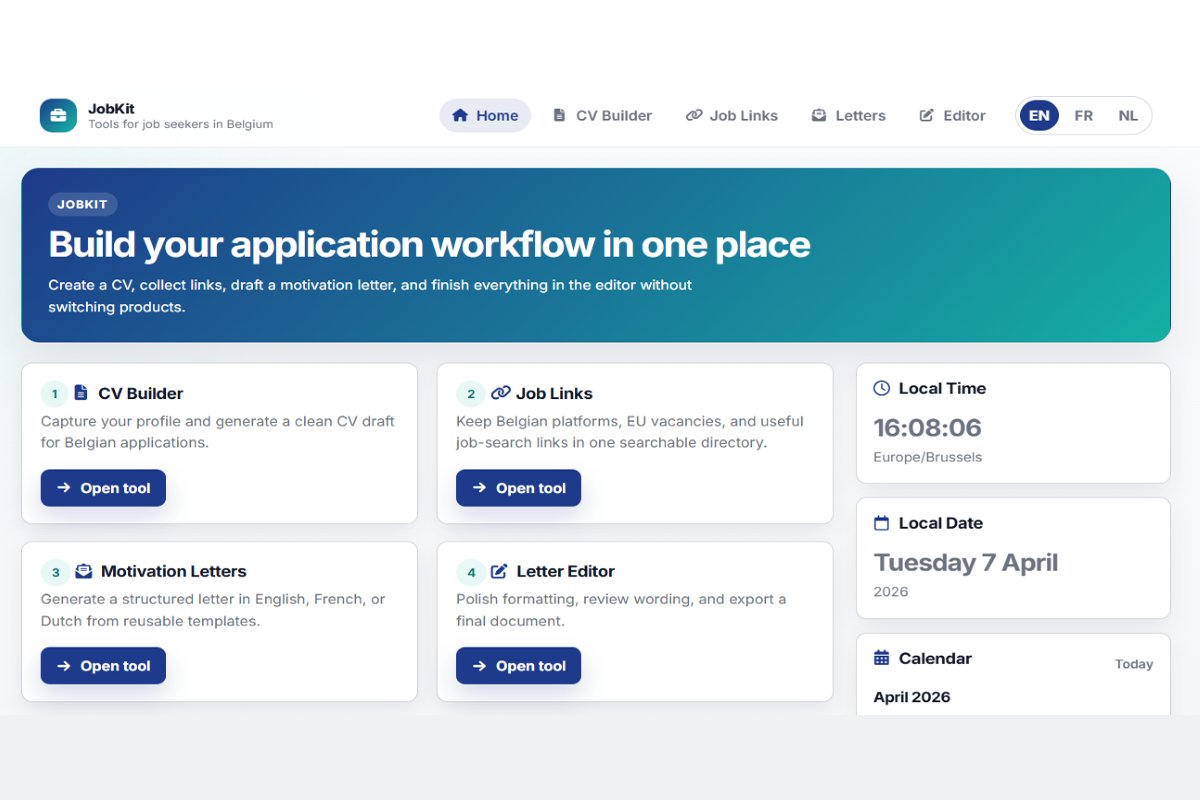Click the file icon in CV Builder nav tab
Screen dimensions: 1200x800
(x=559, y=115)
